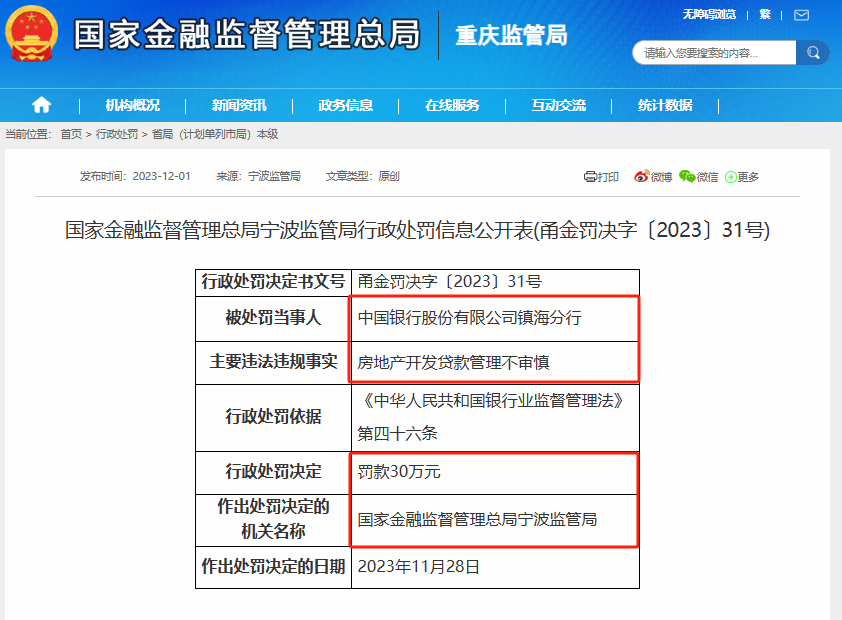842x620 pixels.
Task: Click 行政处罚 in the breadcrumb
Action: point(117,134)
